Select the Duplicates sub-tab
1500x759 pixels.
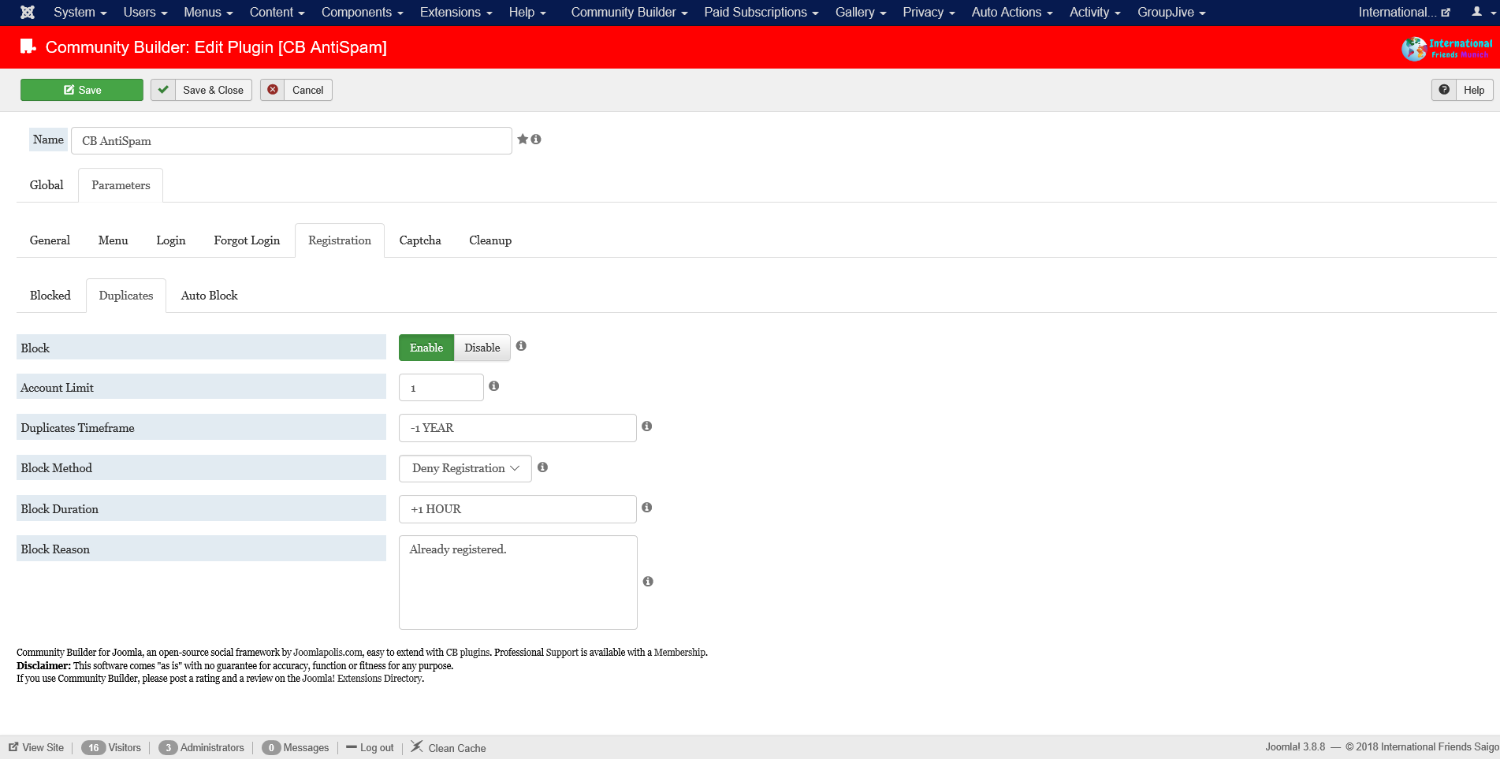point(126,295)
